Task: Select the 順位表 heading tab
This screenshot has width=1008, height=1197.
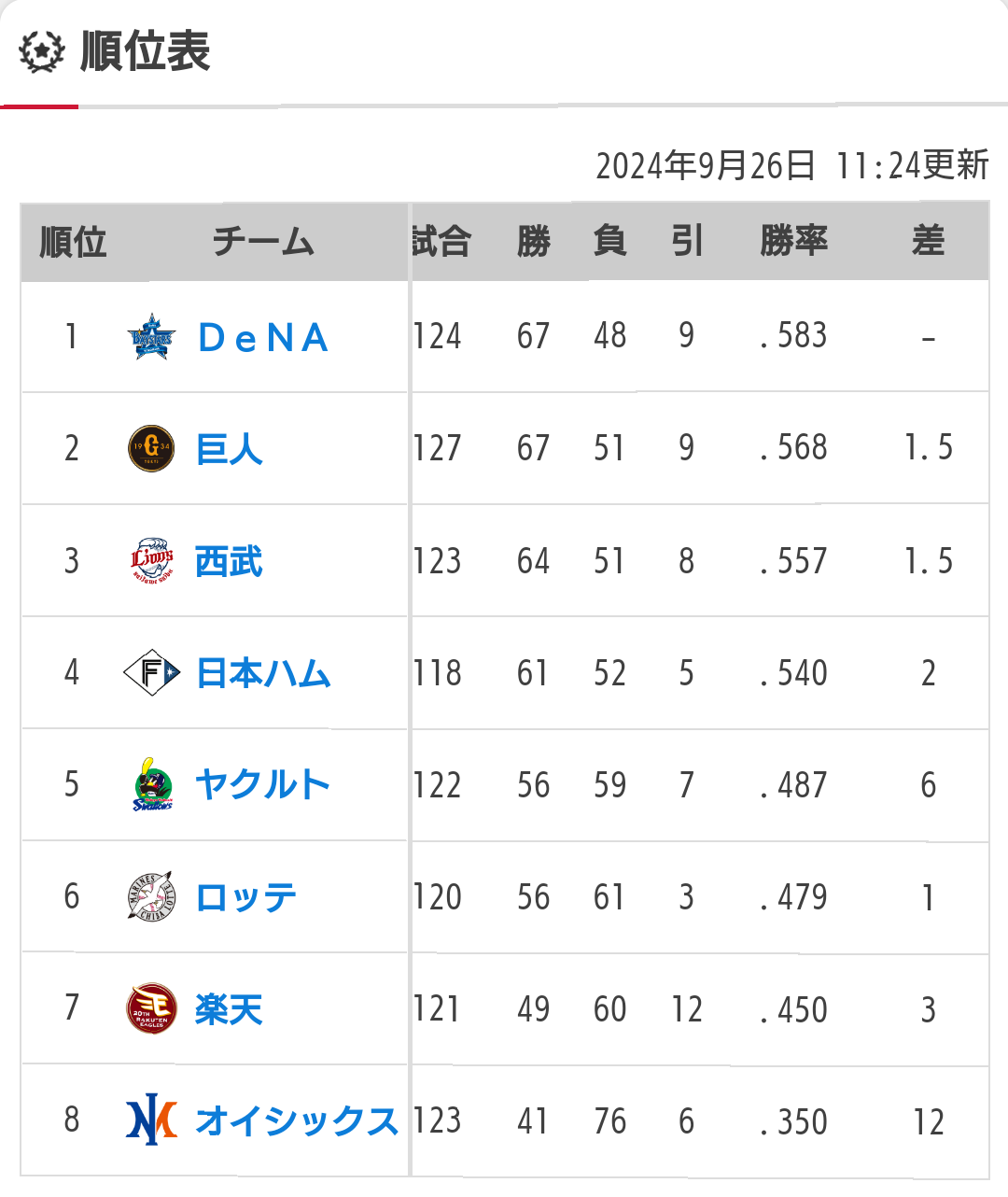Action: 146,51
